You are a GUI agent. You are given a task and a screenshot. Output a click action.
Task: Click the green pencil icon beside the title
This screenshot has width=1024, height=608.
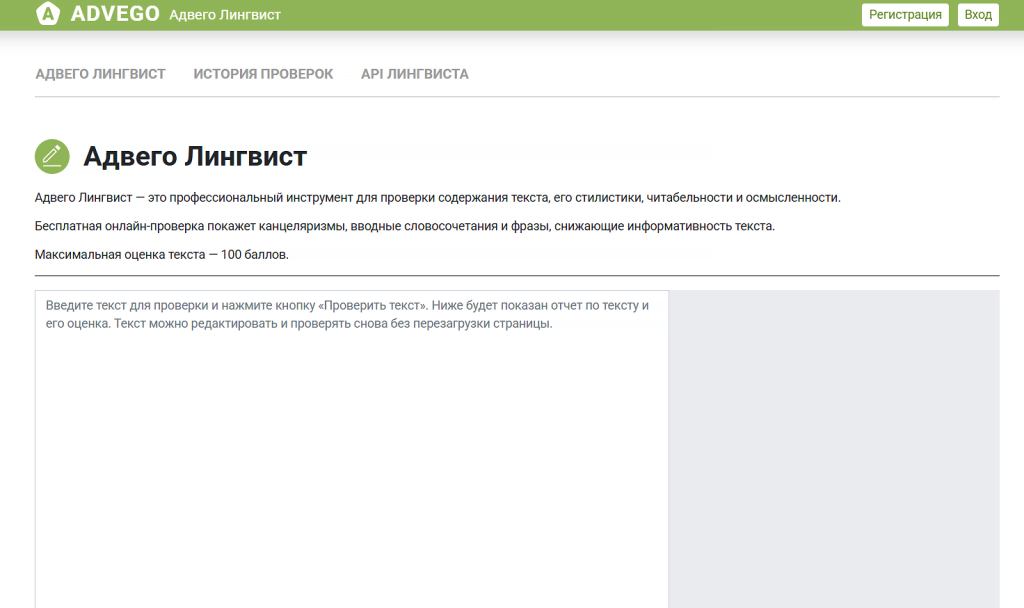click(x=52, y=156)
